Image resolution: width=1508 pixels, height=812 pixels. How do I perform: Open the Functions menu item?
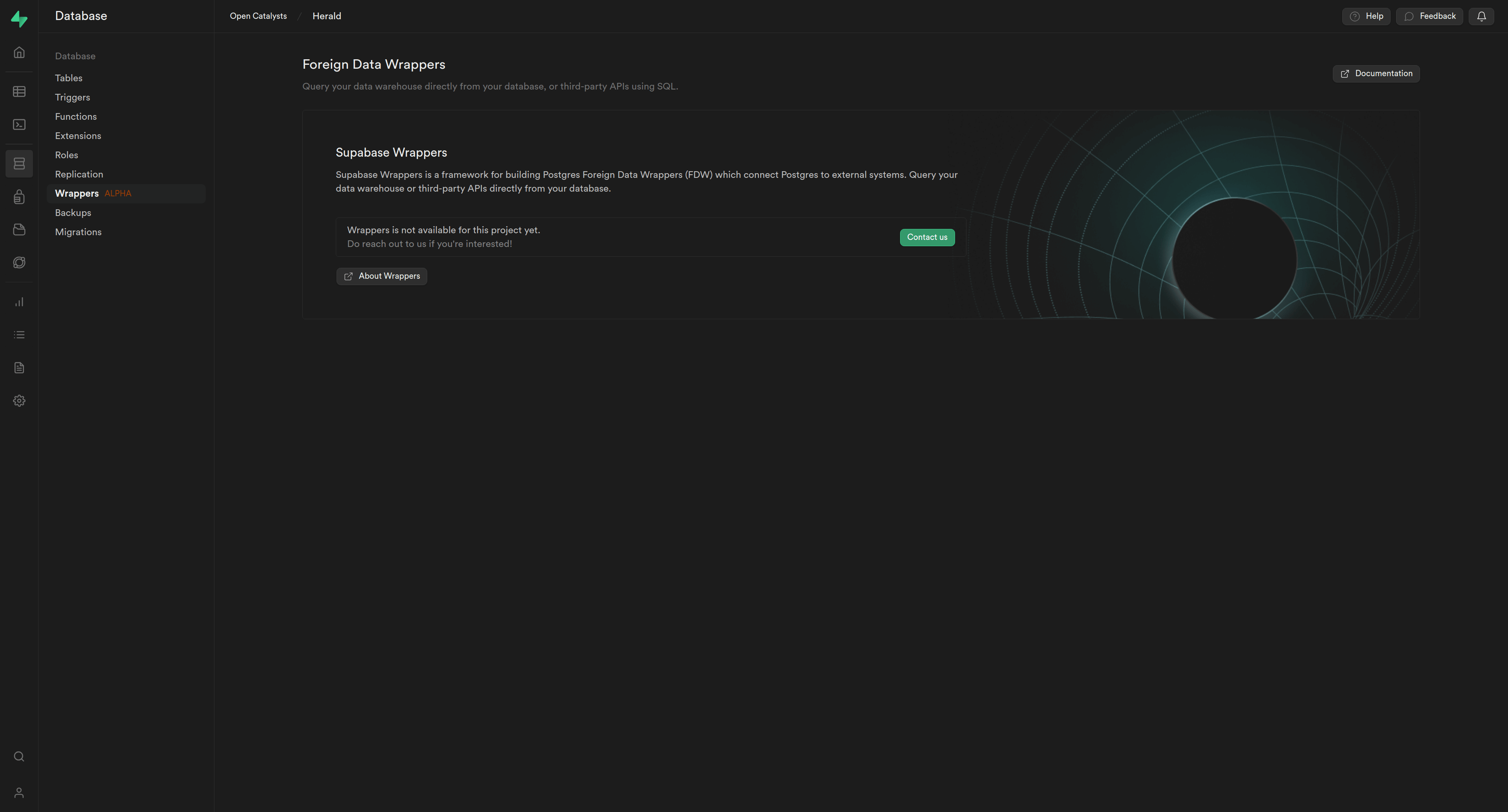(126, 117)
